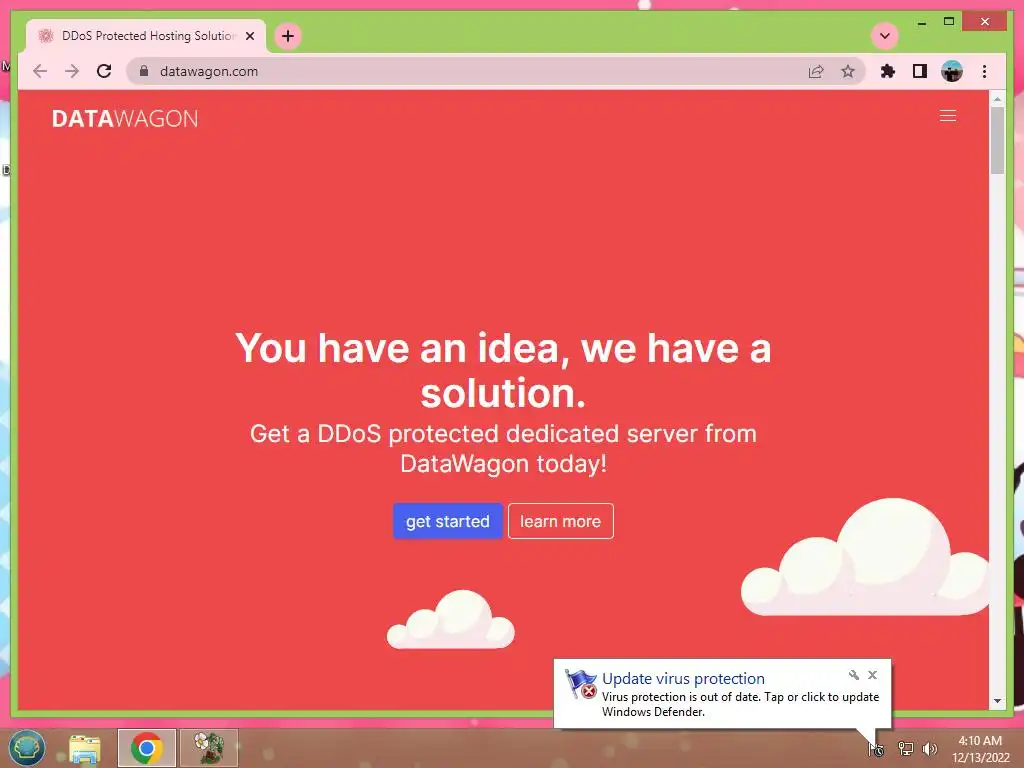This screenshot has height=768, width=1024.
Task: Click the get started button
Action: 447,521
